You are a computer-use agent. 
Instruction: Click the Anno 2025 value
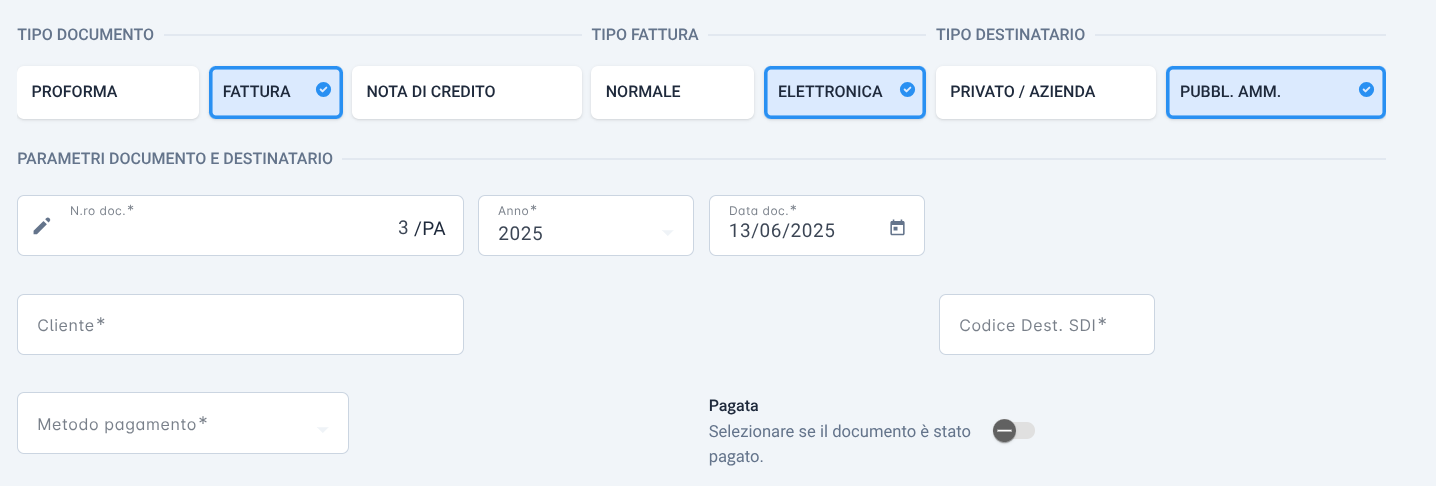520,233
